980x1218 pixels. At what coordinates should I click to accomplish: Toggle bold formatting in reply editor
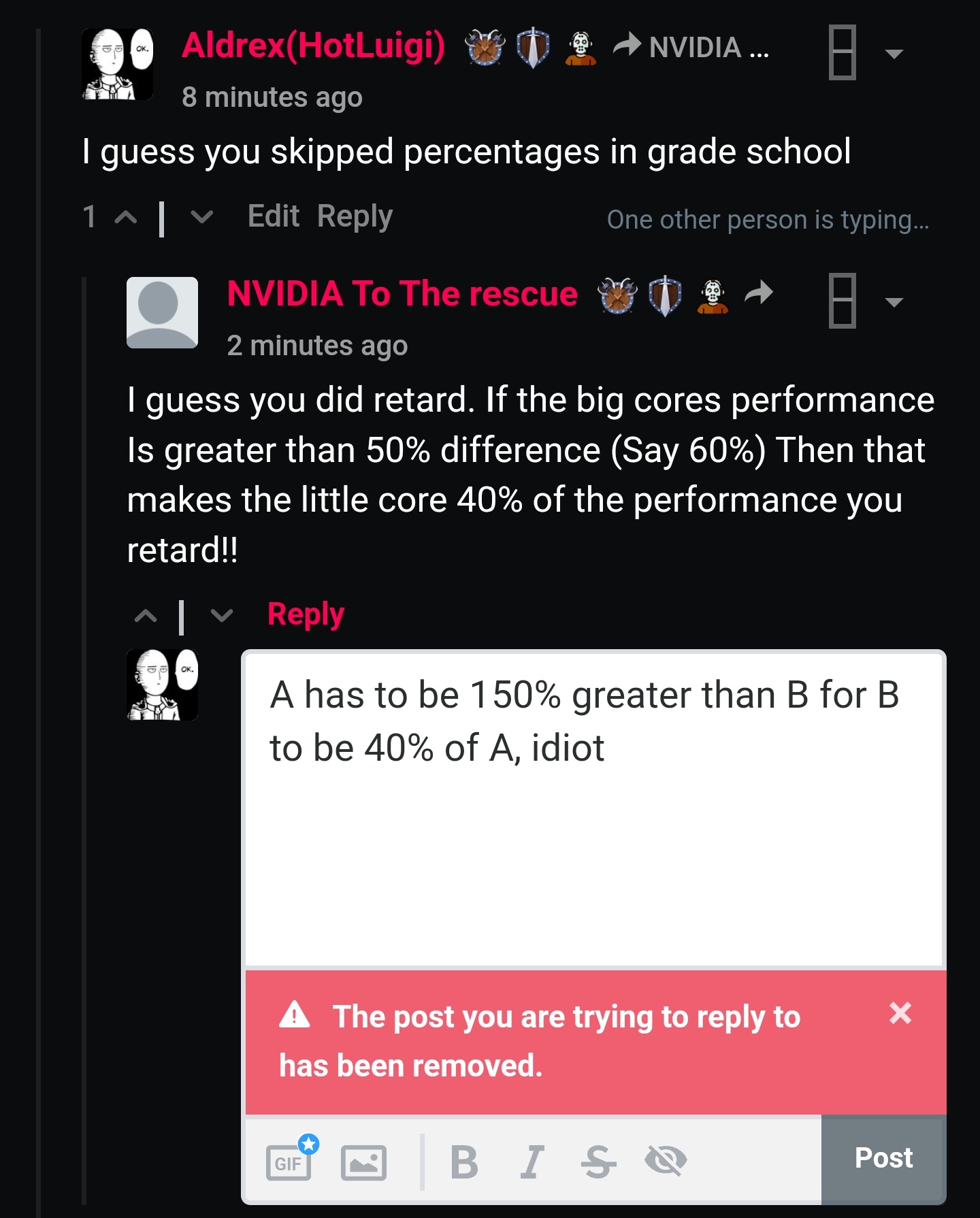464,1162
